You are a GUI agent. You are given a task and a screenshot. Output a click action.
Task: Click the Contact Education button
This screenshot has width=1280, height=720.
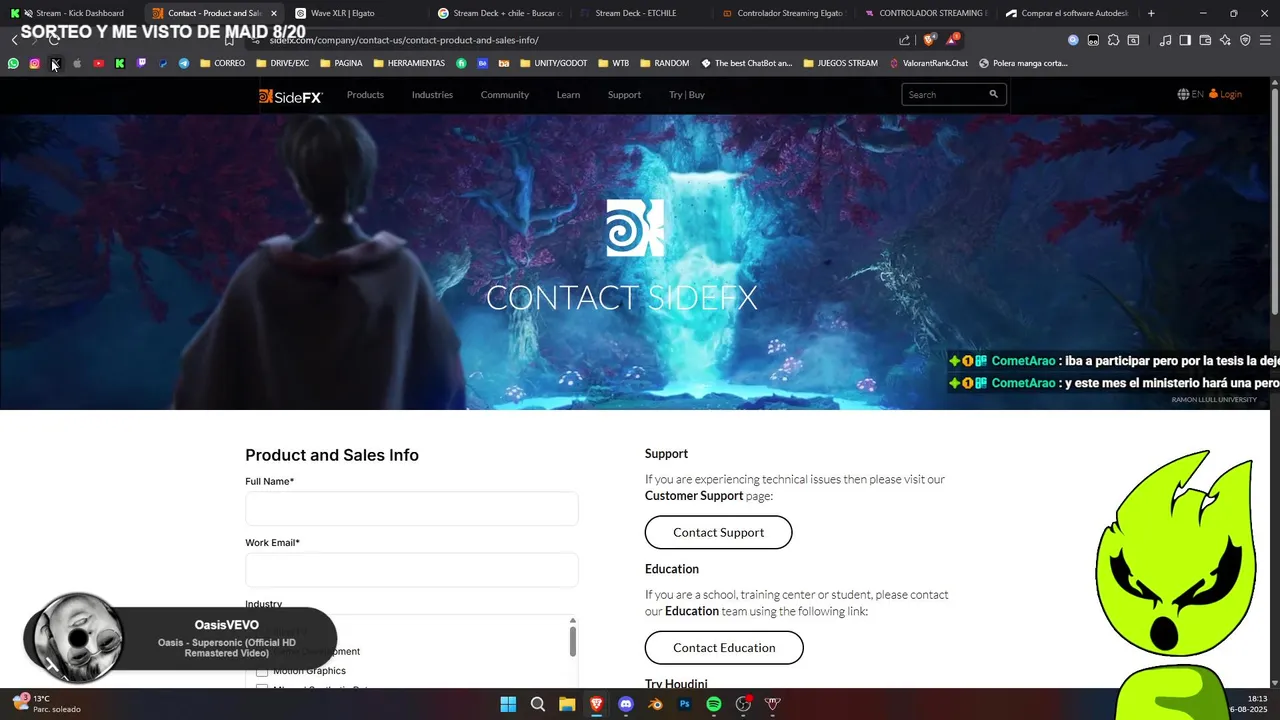click(724, 647)
